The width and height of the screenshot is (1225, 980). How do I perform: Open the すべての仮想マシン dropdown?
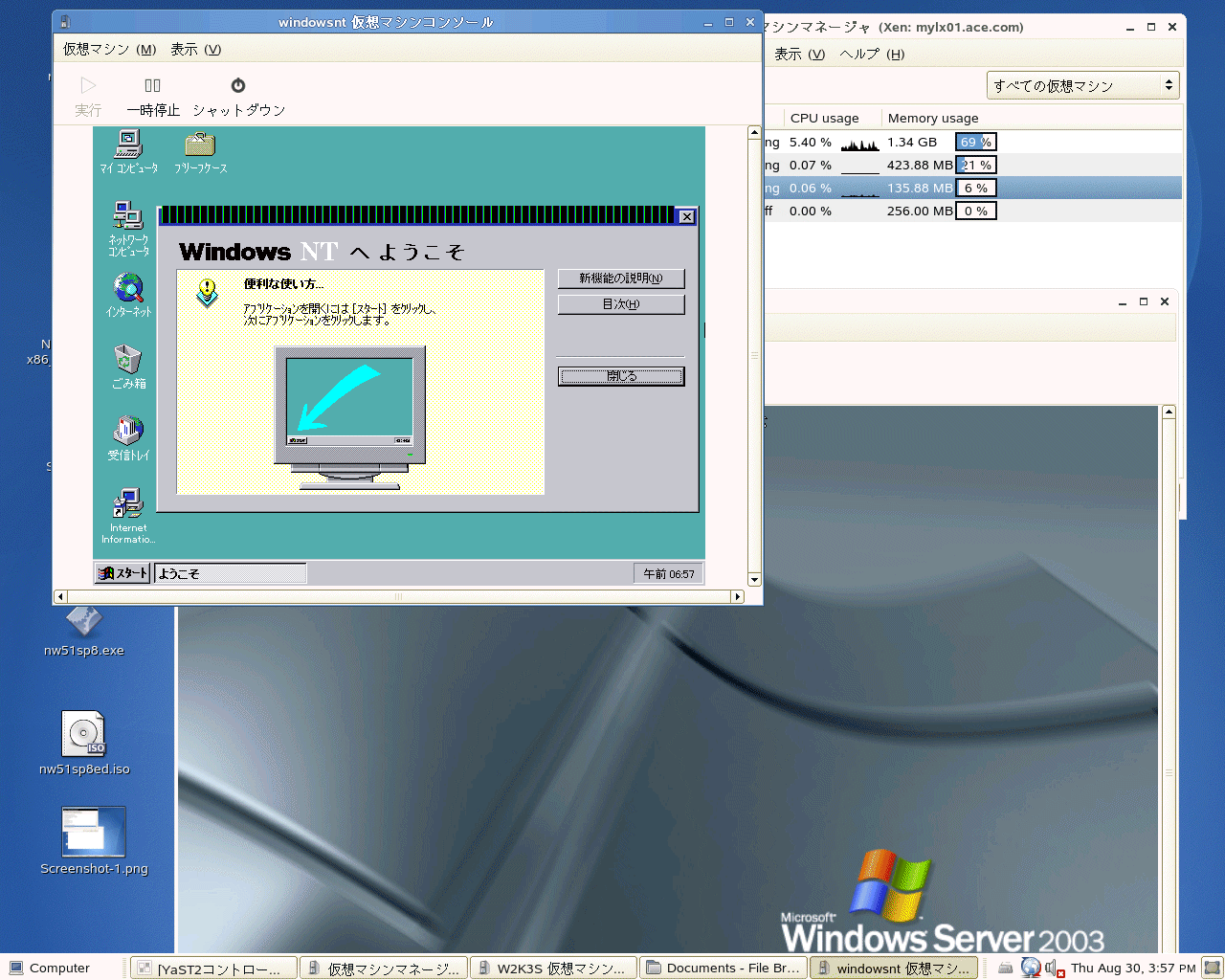[1082, 85]
